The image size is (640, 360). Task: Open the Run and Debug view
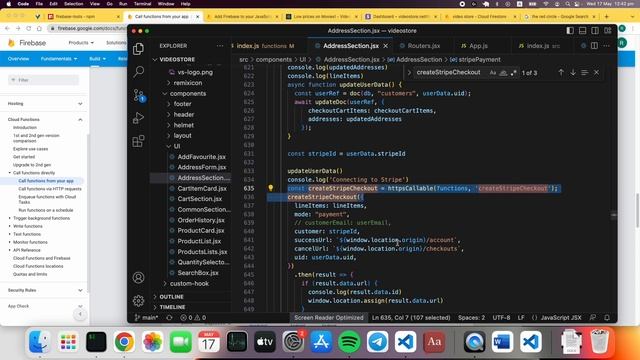click(138, 118)
